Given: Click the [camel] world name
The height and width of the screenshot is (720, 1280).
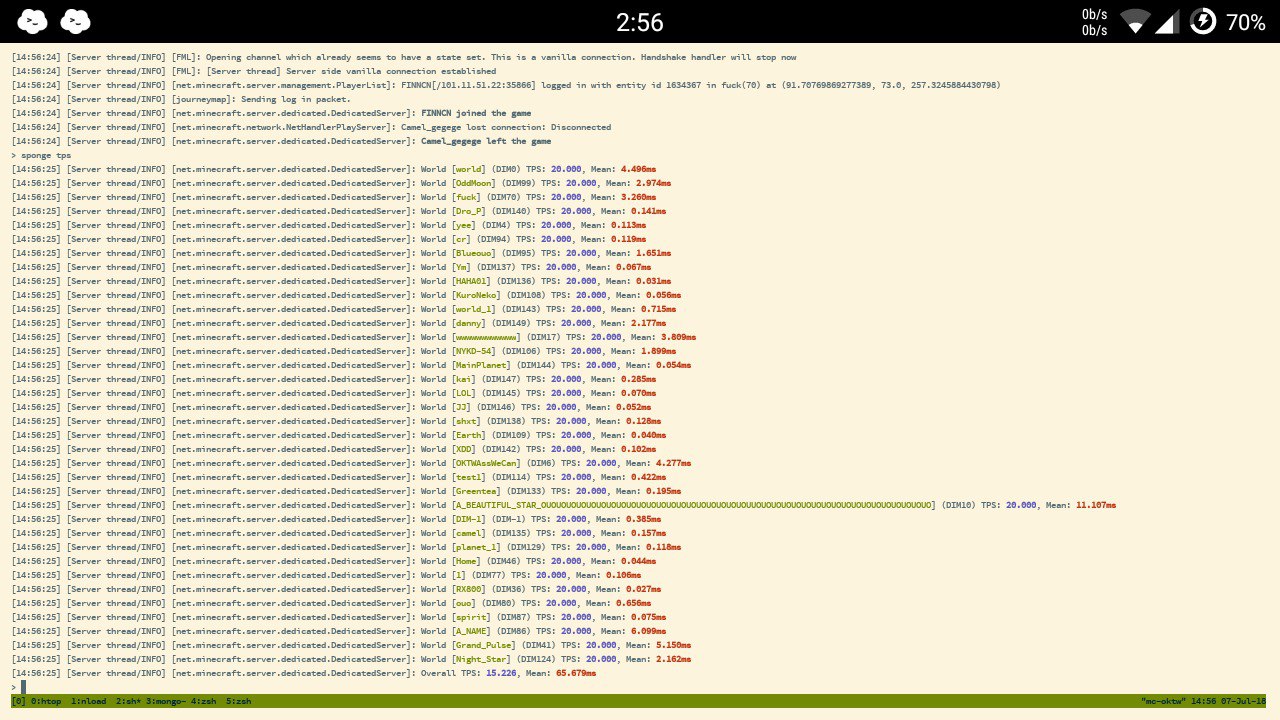Looking at the screenshot, I should (x=471, y=533).
